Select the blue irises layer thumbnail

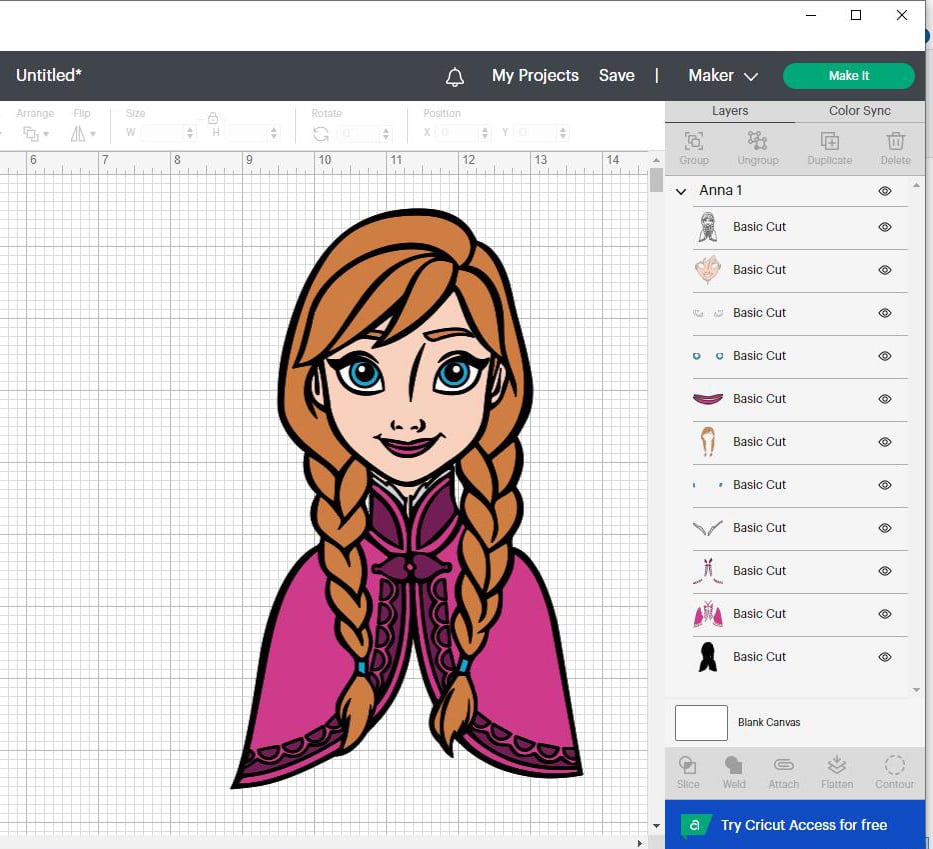click(x=707, y=356)
